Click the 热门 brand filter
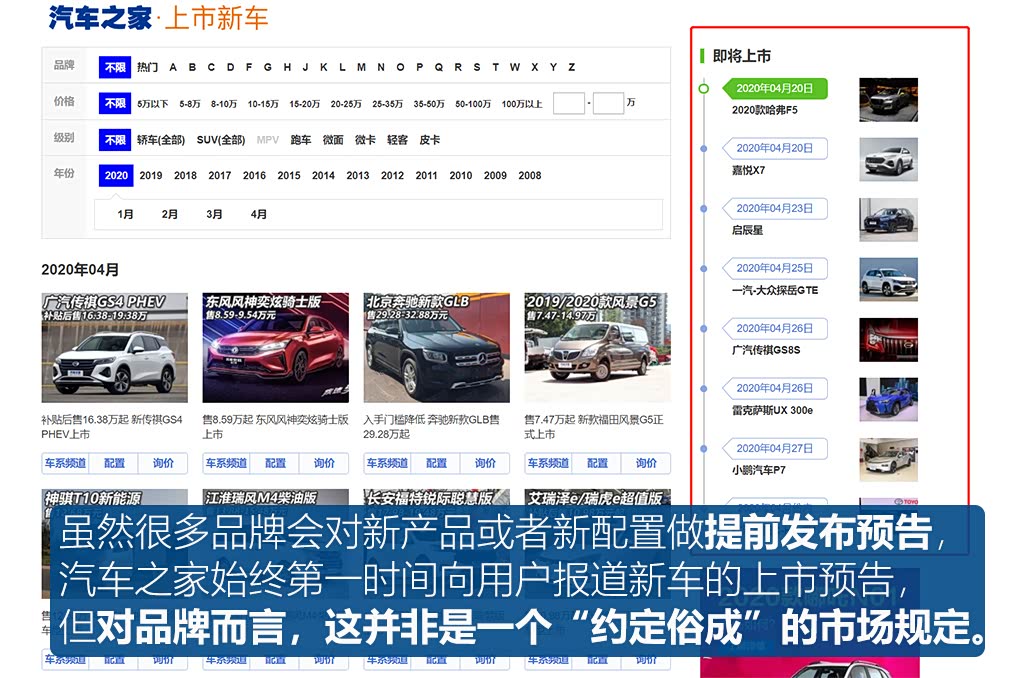Screen dimensions: 1024x678 point(147,67)
